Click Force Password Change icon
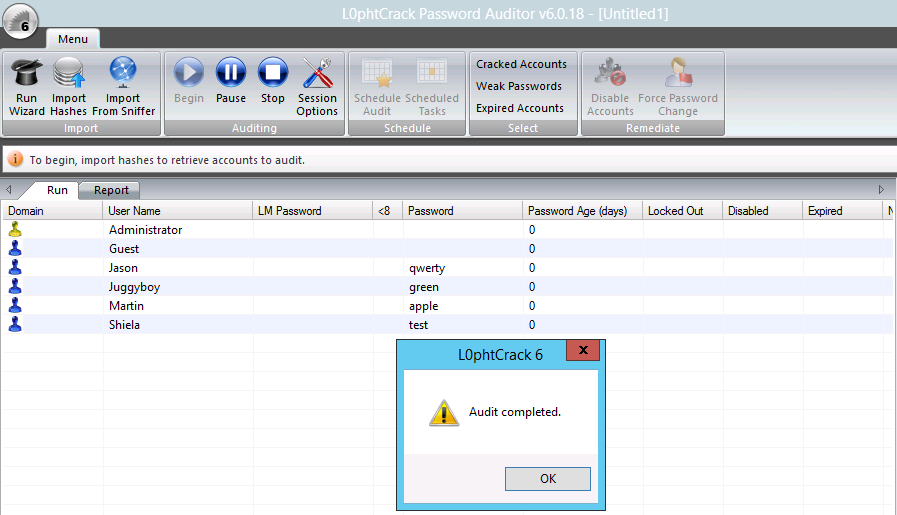The image size is (897, 515). [678, 72]
